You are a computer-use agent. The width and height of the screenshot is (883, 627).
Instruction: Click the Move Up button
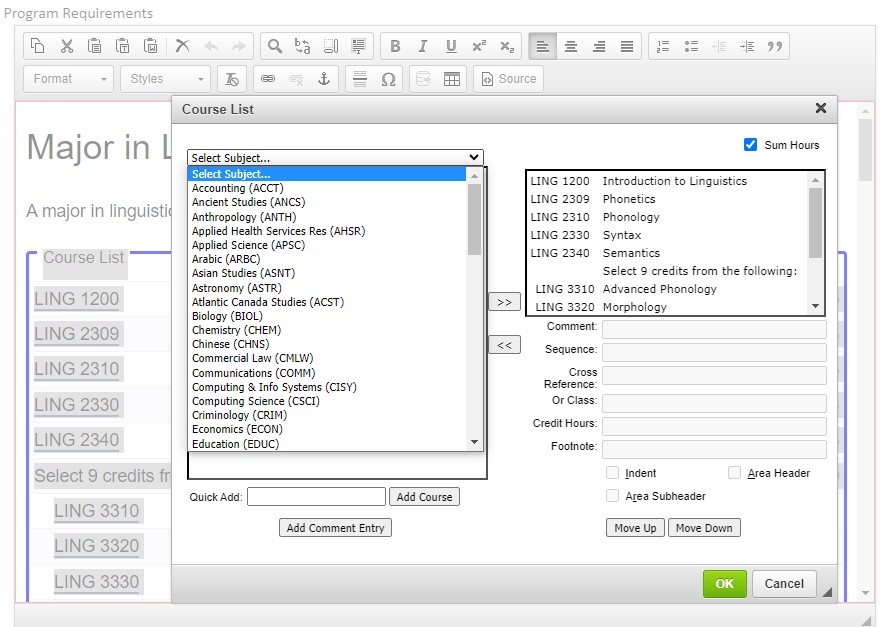click(635, 528)
